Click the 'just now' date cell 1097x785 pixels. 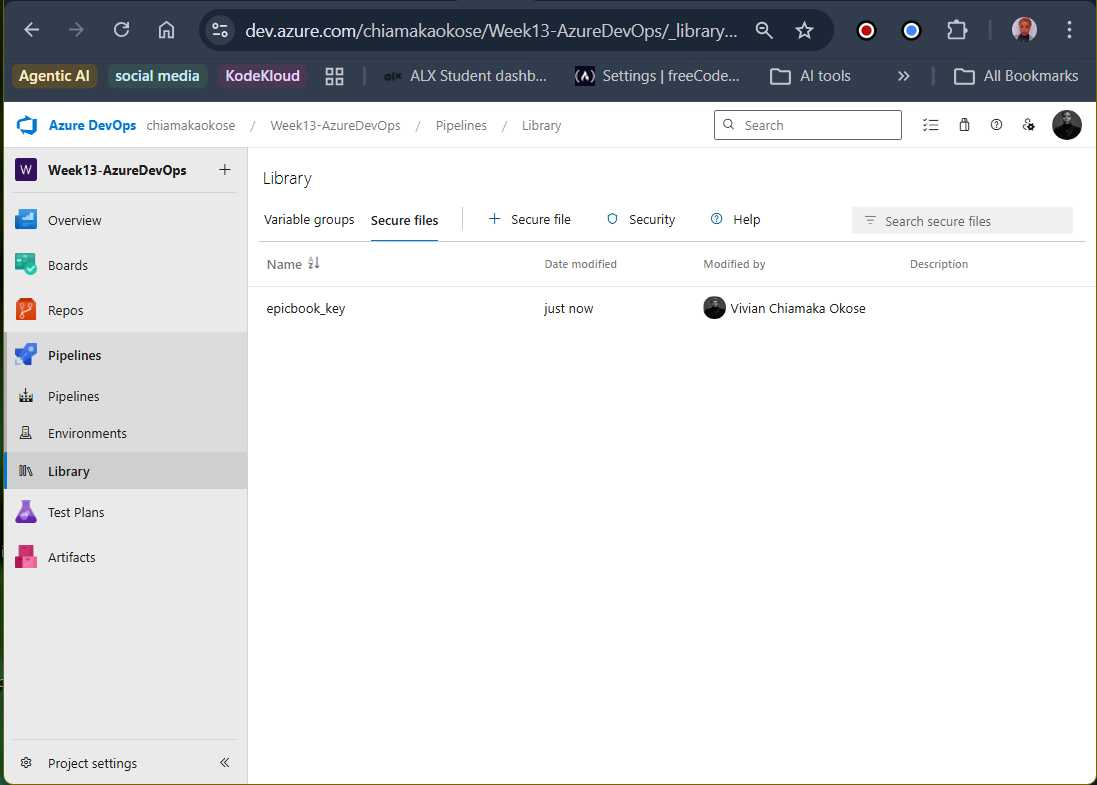click(568, 309)
